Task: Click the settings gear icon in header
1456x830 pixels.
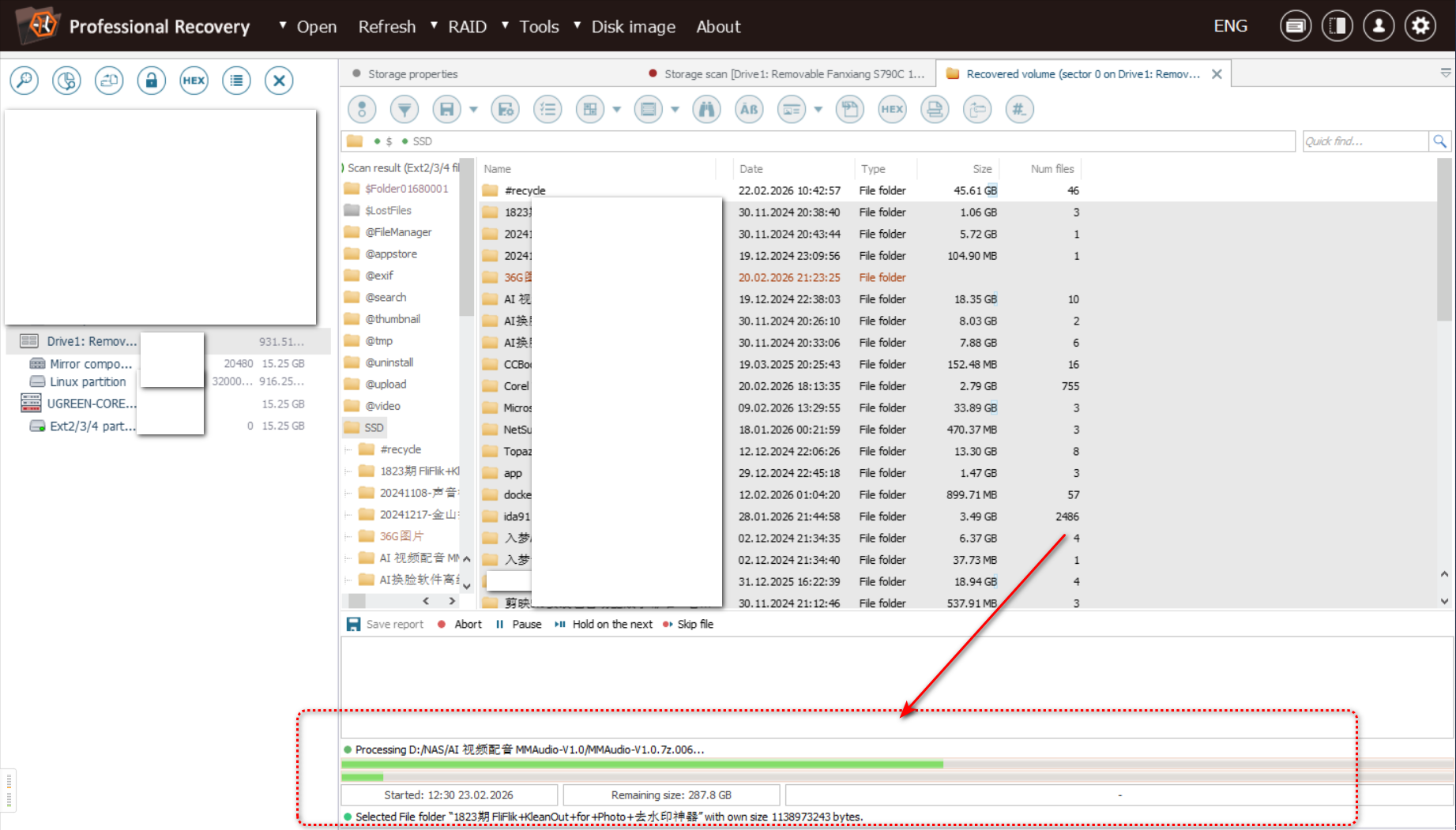Action: (x=1420, y=26)
